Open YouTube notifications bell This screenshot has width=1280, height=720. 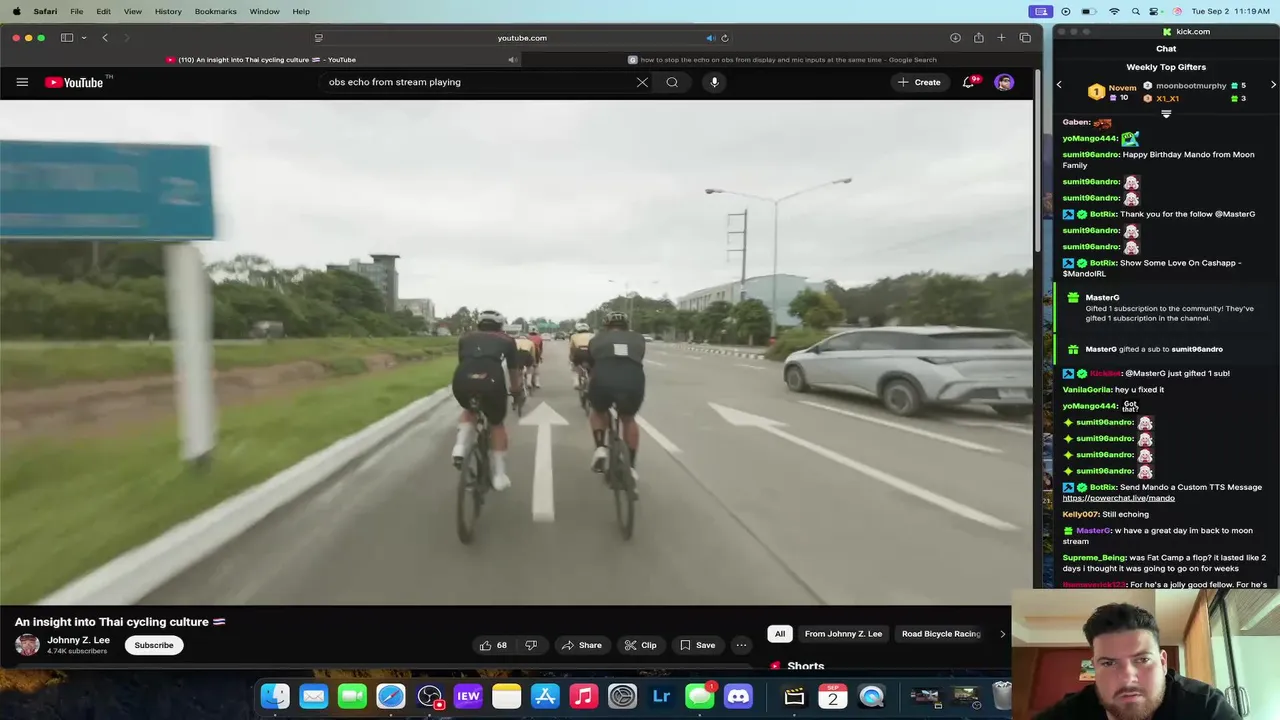[968, 82]
